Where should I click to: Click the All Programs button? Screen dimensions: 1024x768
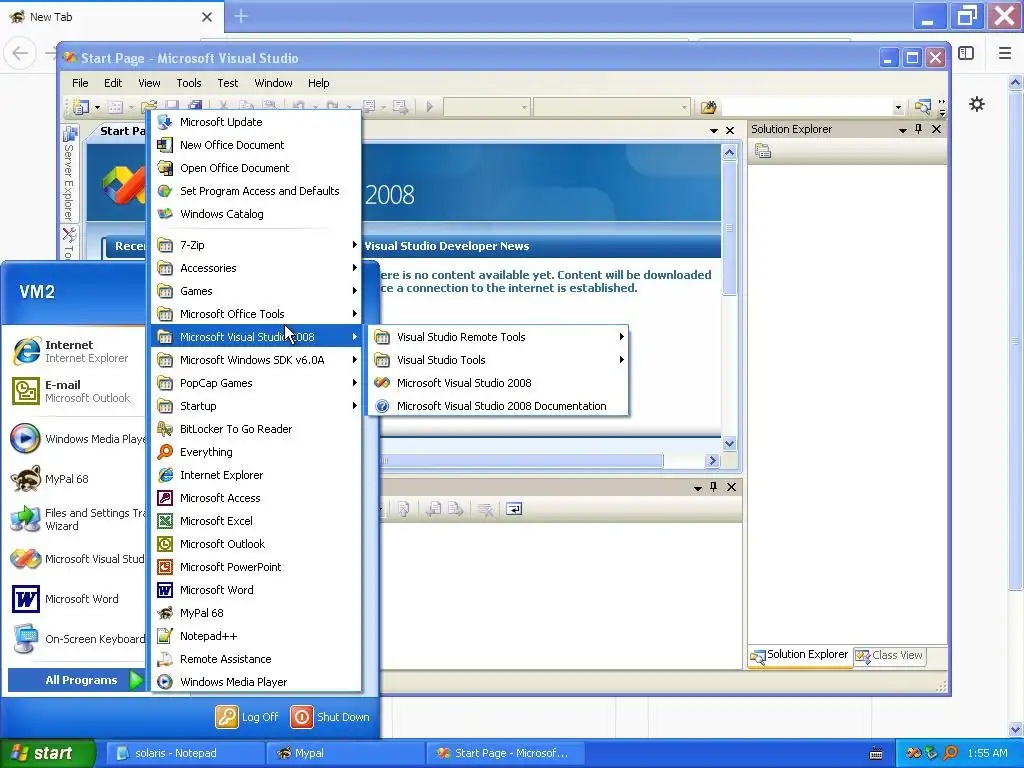76,680
